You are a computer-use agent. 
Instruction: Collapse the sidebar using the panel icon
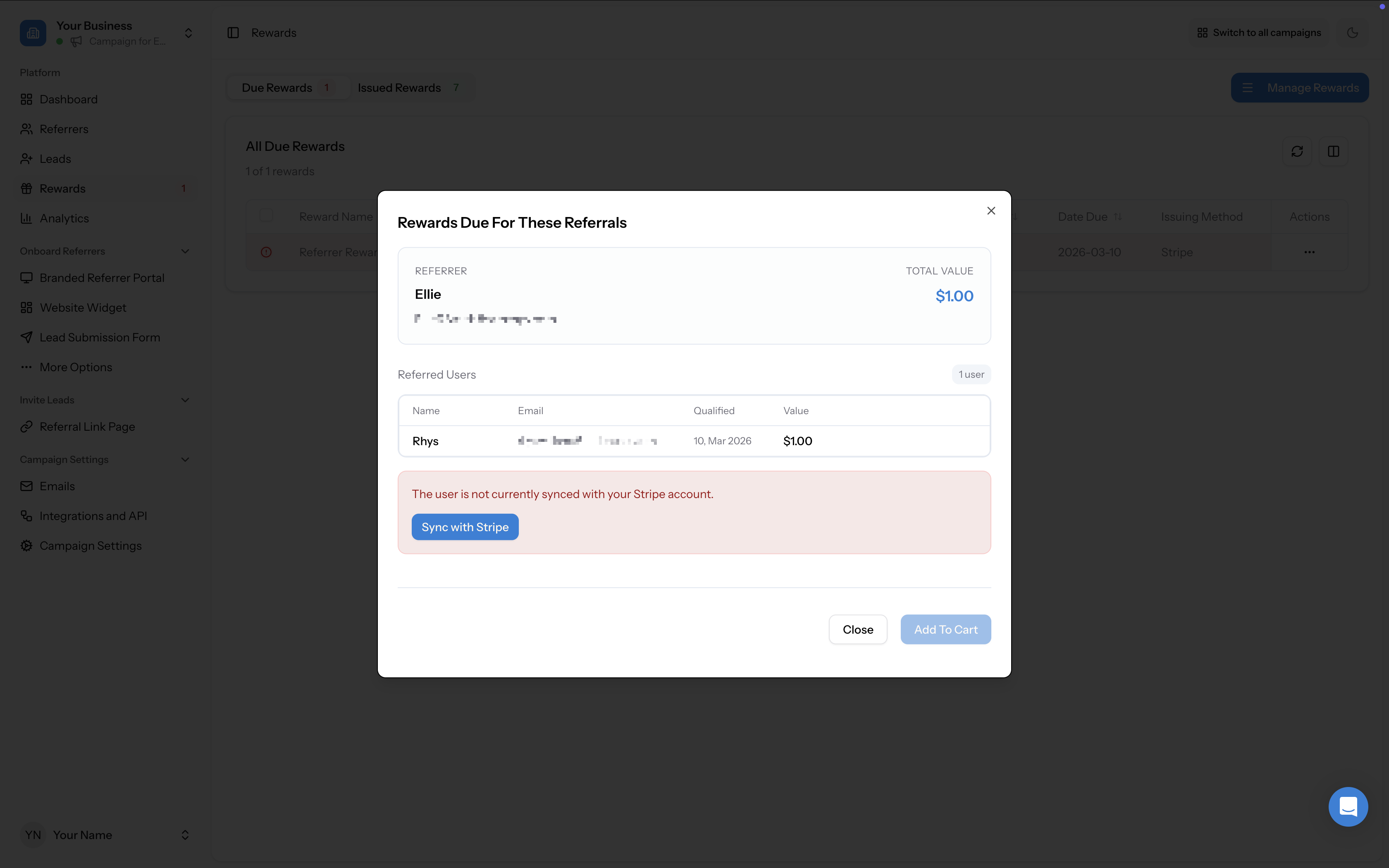[x=233, y=32]
